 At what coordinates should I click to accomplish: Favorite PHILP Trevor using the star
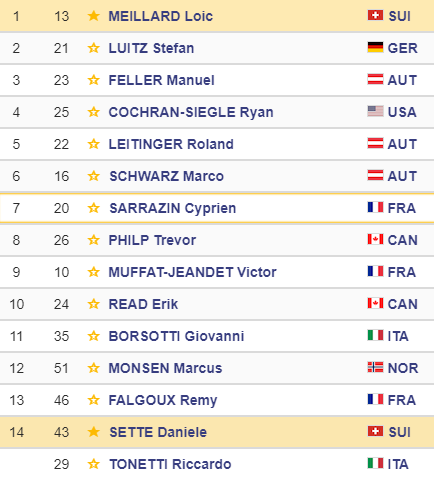[93, 240]
